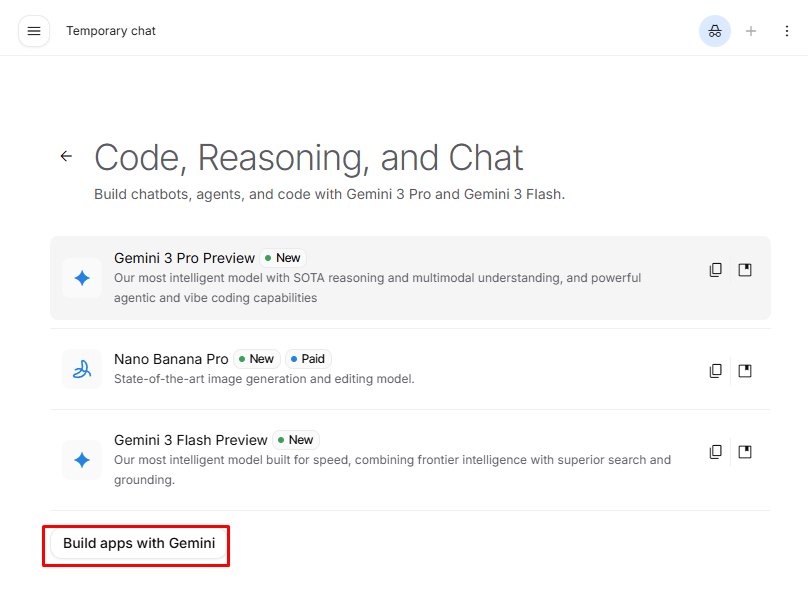Screen dimensions: 808x591
Task: Click the panel icon beside Gemini 3 Flash Preview
Action: coord(745,452)
